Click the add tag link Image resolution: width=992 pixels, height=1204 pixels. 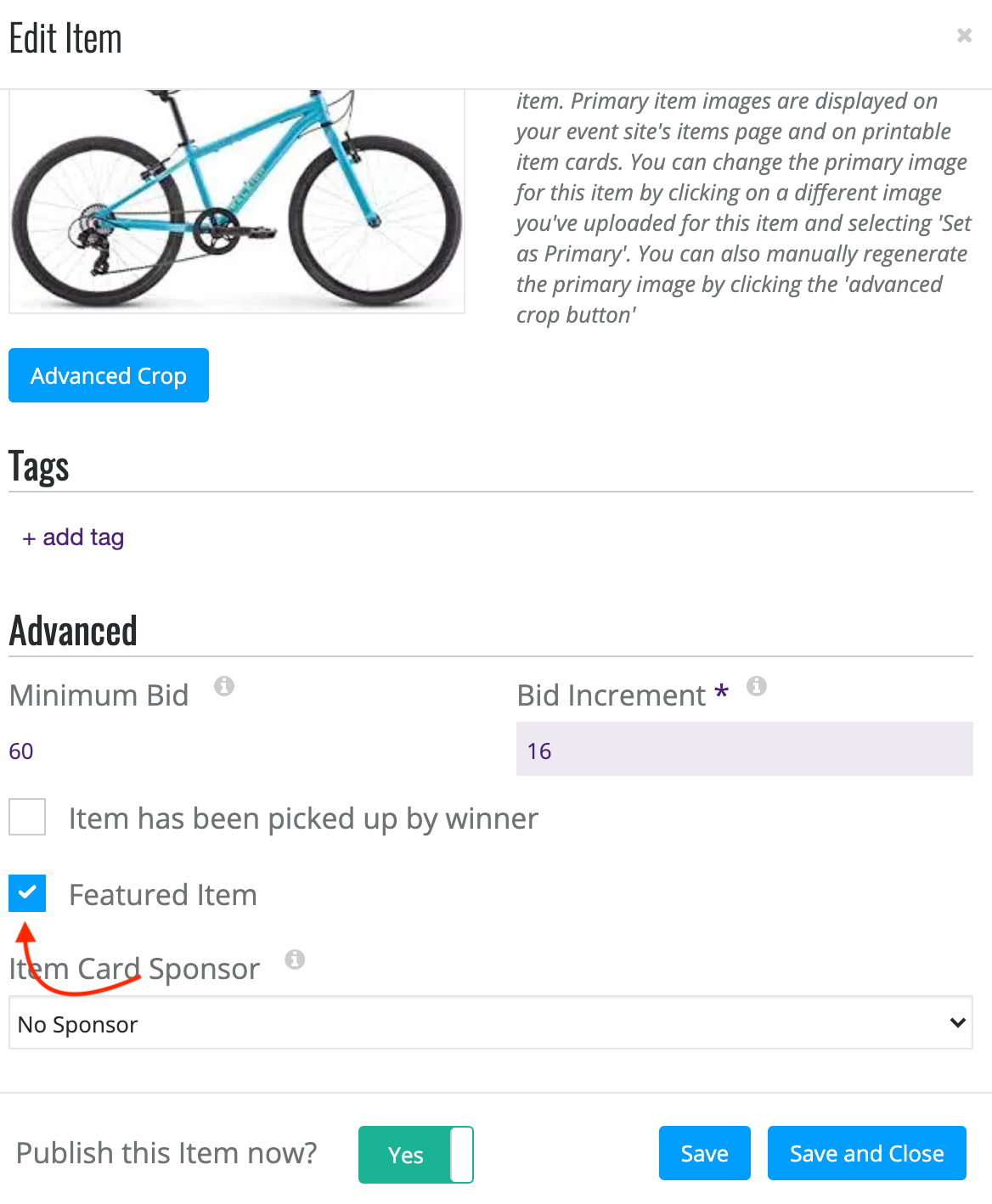point(73,537)
